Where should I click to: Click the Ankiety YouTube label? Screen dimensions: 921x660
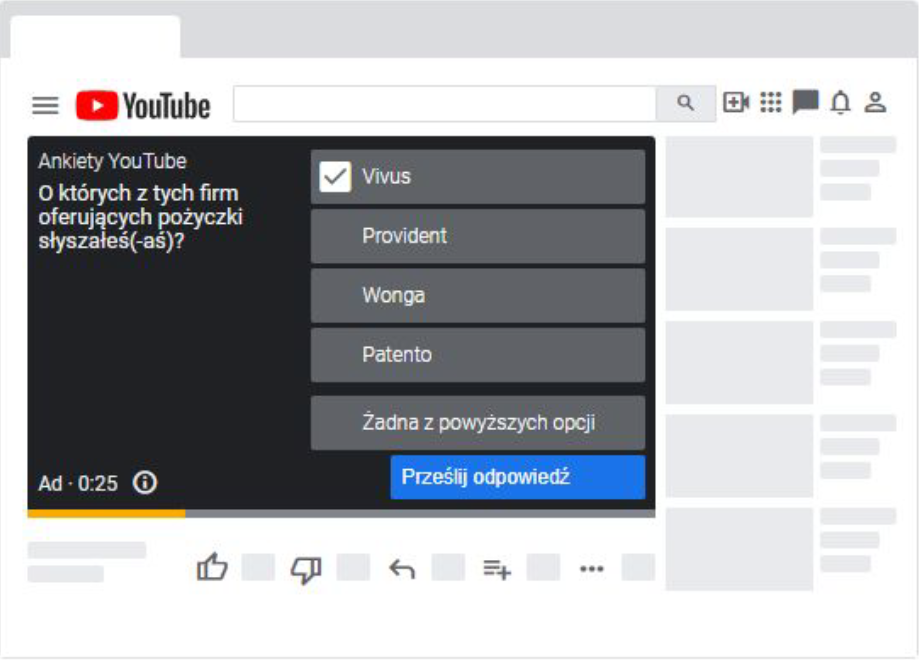pyautogui.click(x=112, y=161)
